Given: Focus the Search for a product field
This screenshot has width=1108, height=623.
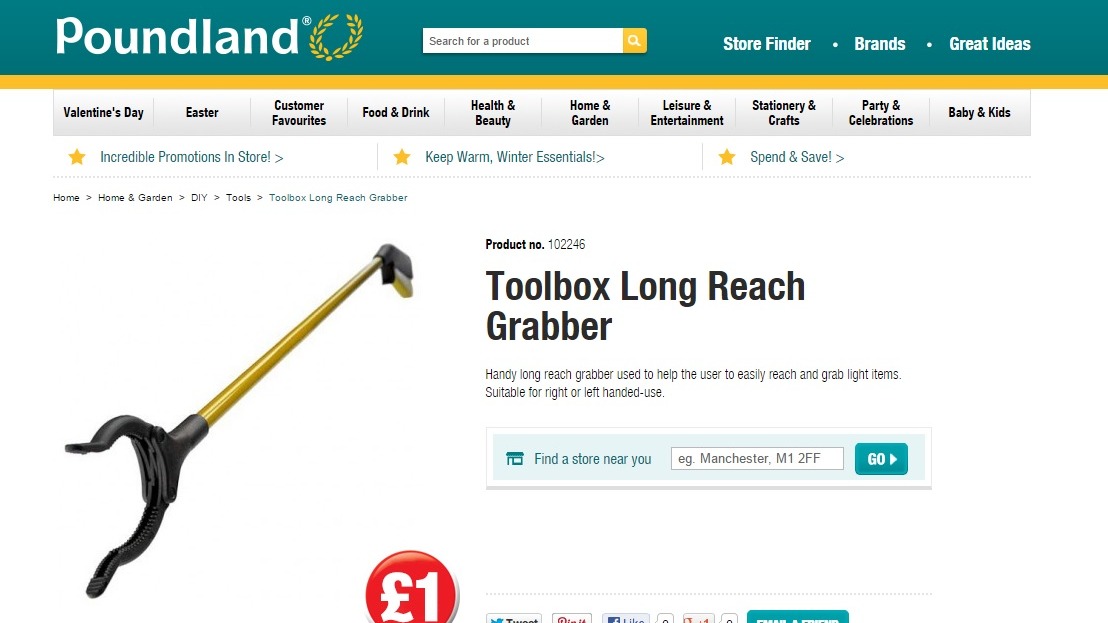Looking at the screenshot, I should [523, 41].
